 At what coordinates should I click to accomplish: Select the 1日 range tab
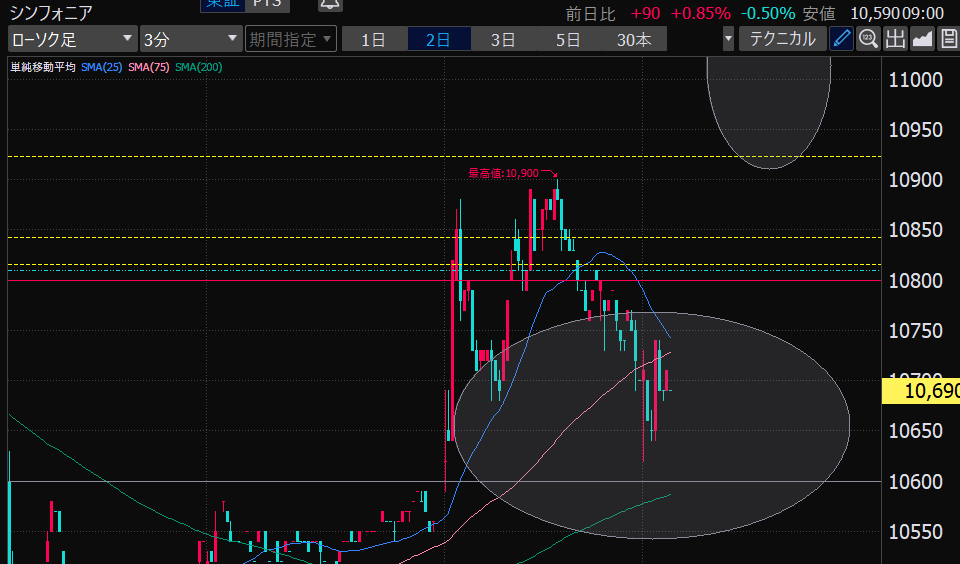click(x=373, y=40)
